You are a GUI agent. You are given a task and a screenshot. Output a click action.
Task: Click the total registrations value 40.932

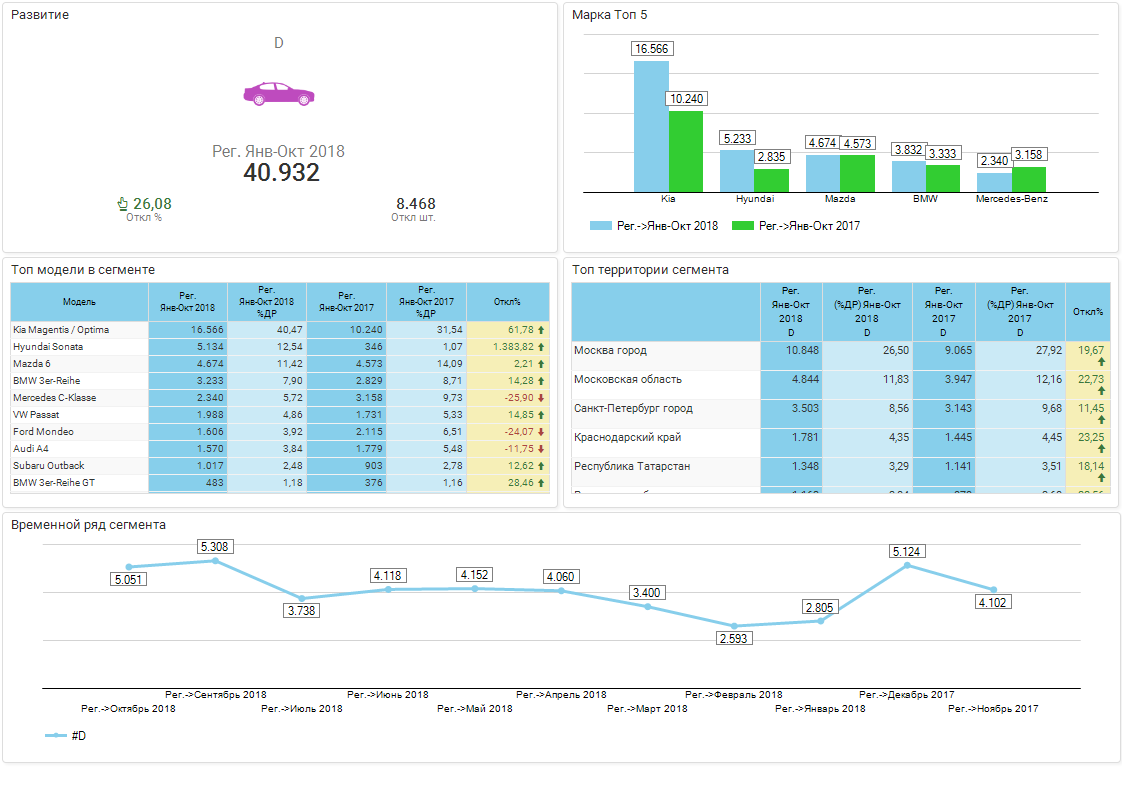(x=281, y=172)
